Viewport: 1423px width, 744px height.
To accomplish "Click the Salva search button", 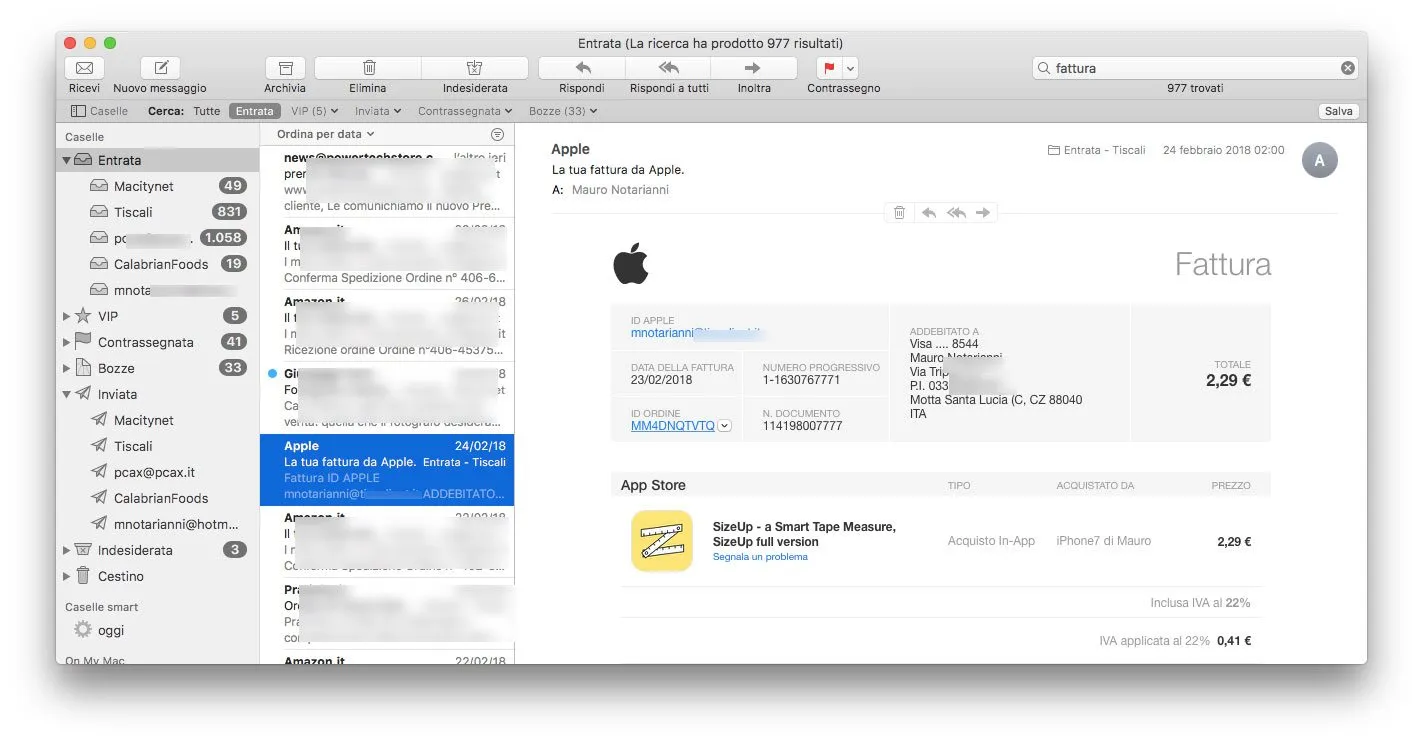I will (x=1338, y=111).
